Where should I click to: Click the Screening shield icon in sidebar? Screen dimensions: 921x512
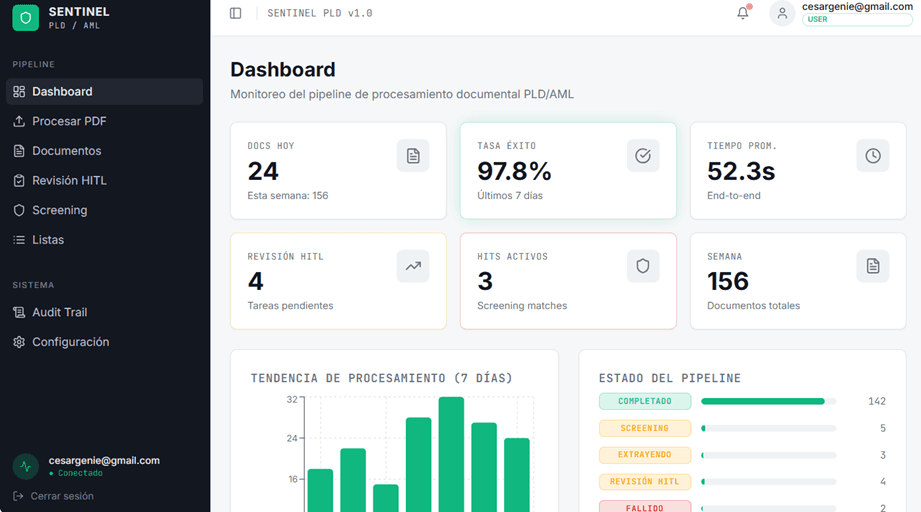(19, 210)
